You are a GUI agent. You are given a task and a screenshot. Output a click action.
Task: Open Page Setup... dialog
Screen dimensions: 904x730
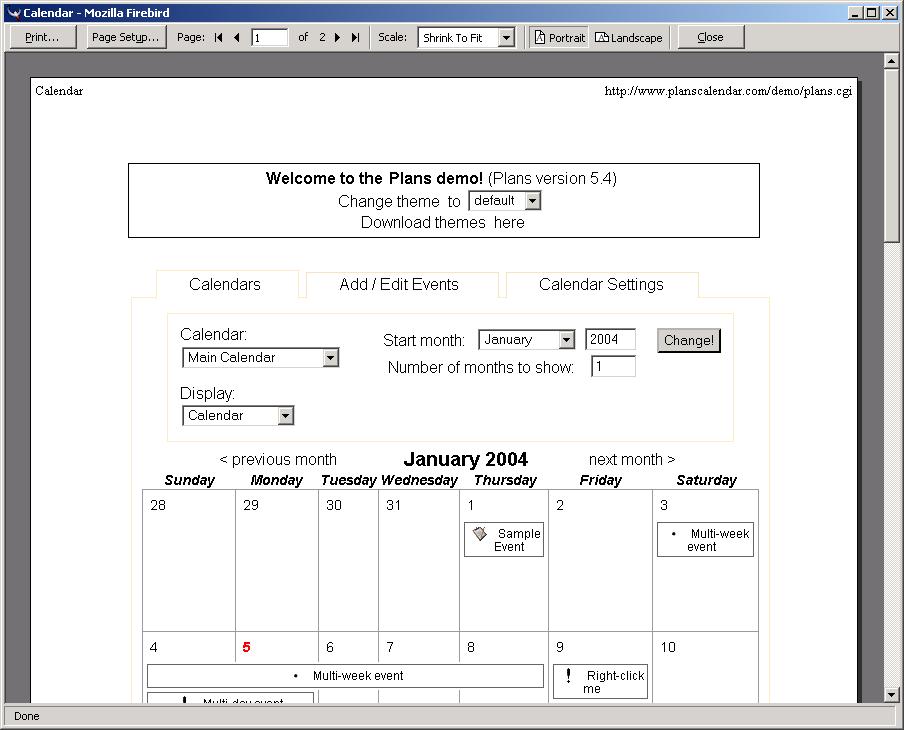coord(126,37)
